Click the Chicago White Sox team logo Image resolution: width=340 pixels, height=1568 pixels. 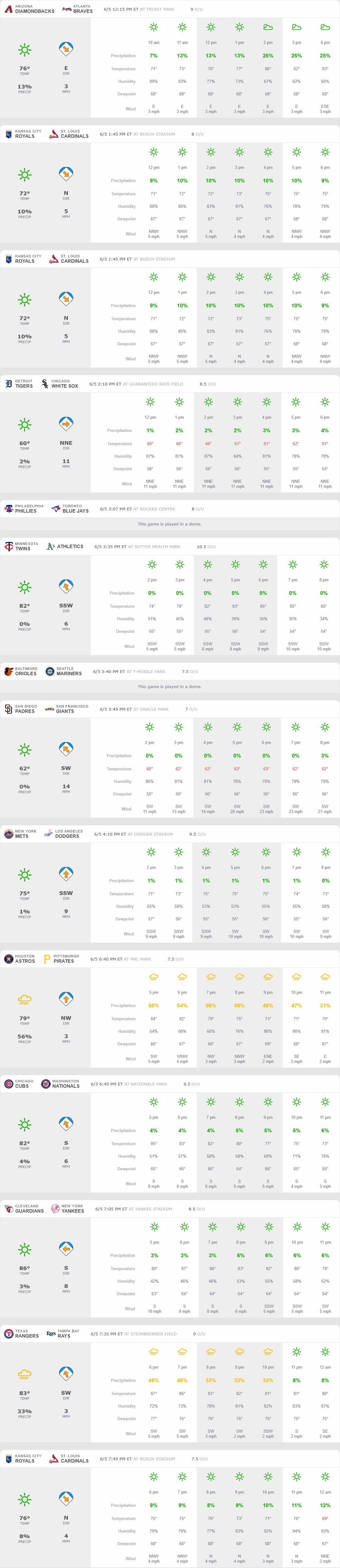pyautogui.click(x=45, y=384)
